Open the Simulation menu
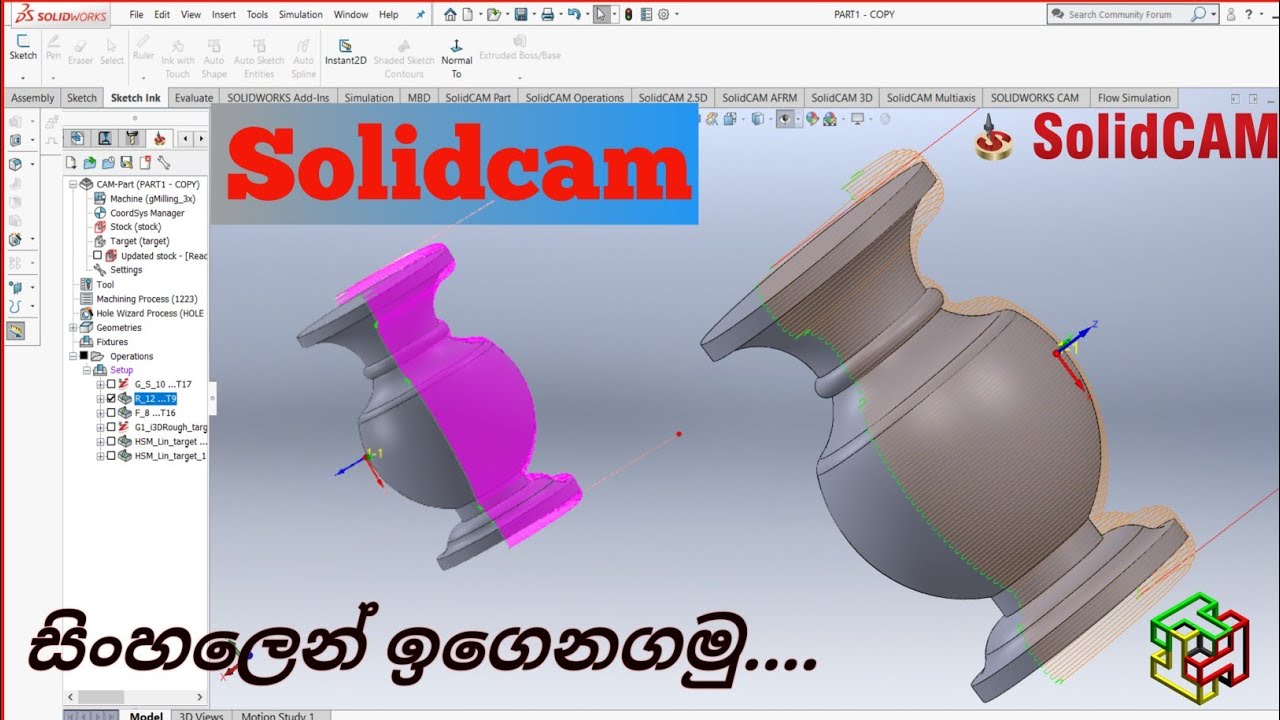This screenshot has width=1280, height=720. [x=301, y=14]
